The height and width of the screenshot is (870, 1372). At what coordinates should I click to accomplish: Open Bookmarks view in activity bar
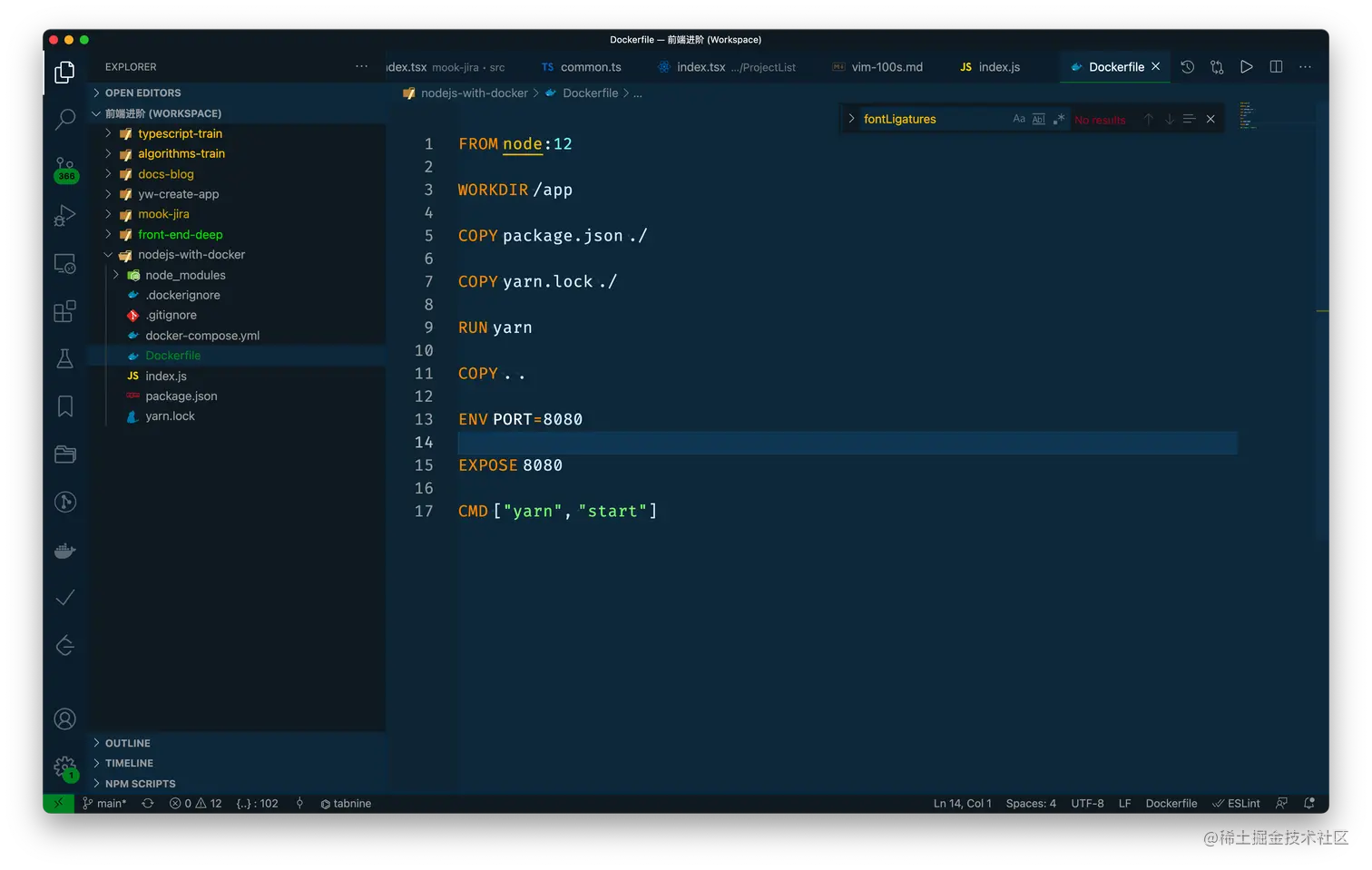pyautogui.click(x=64, y=406)
